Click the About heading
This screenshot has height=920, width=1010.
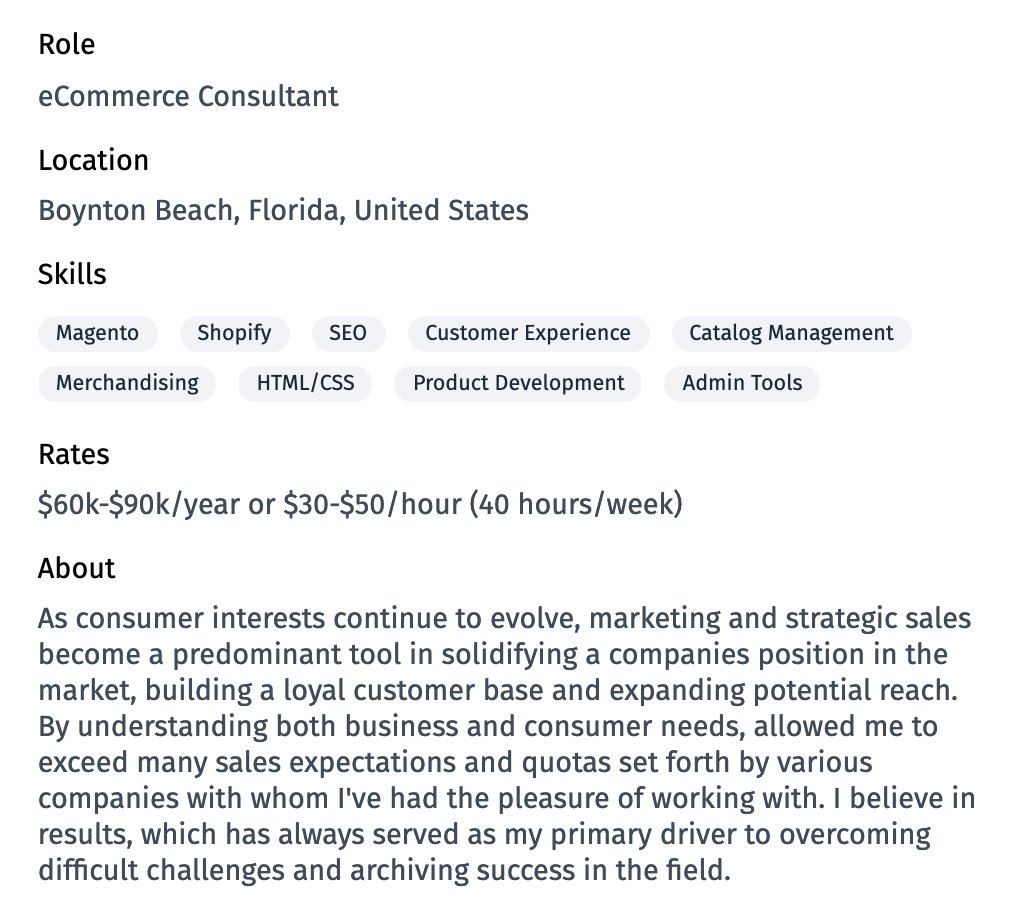[77, 569]
